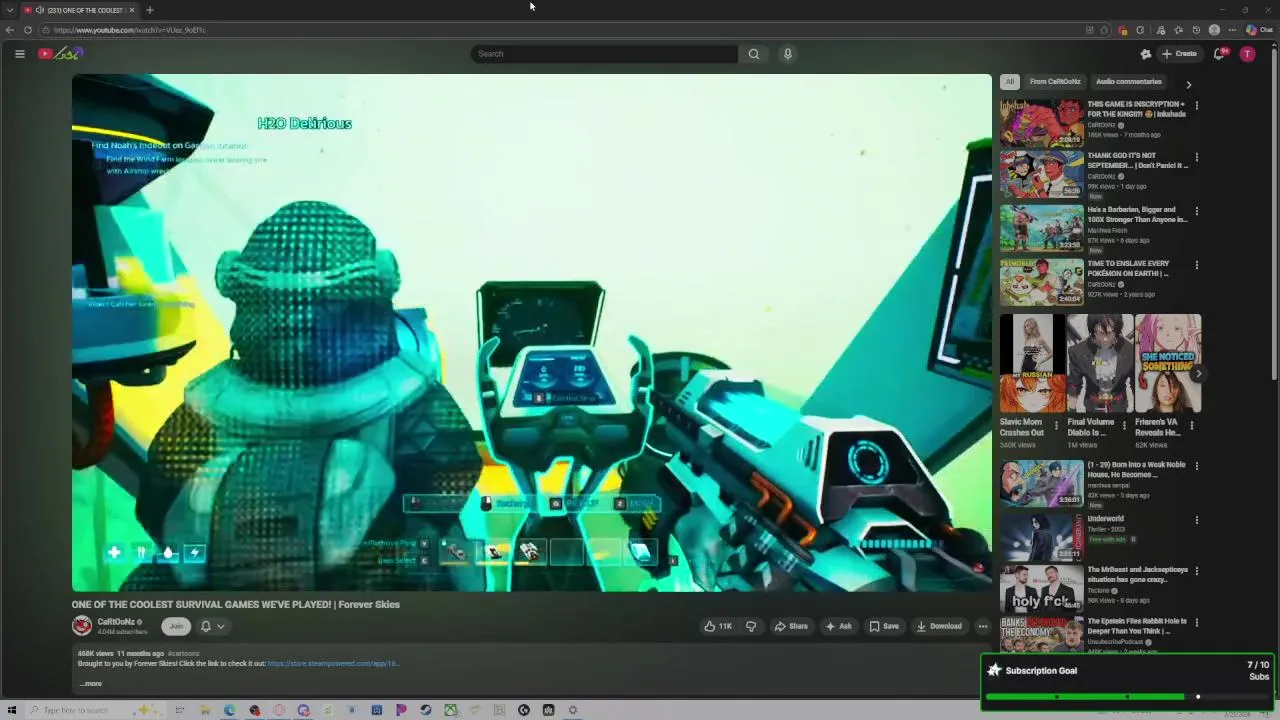Open options menu for Barbarian video
The width and height of the screenshot is (1280, 720).
pyautogui.click(x=1196, y=211)
